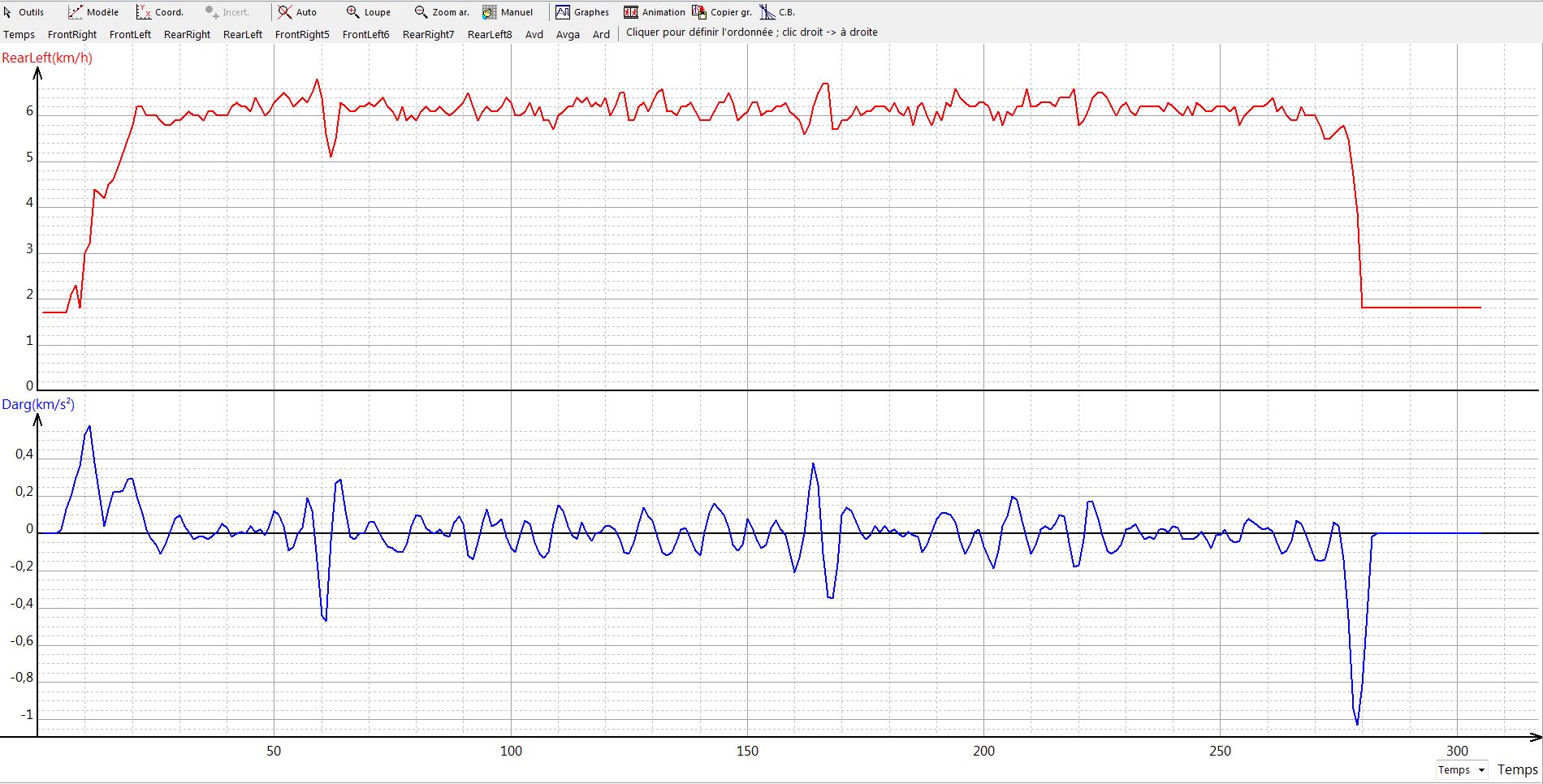Select the FrontRight variable
The width and height of the screenshot is (1543, 784).
point(72,34)
